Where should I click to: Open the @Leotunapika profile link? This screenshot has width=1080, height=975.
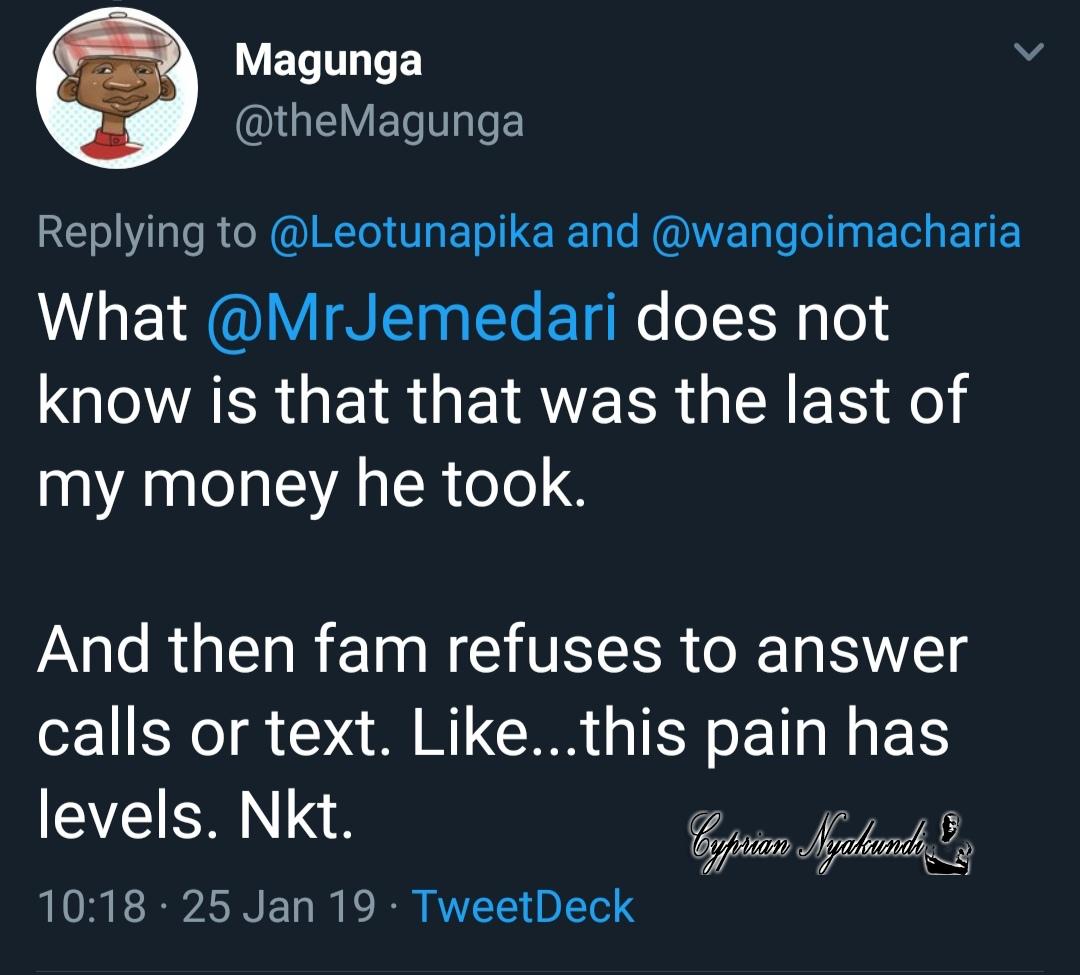point(413,232)
